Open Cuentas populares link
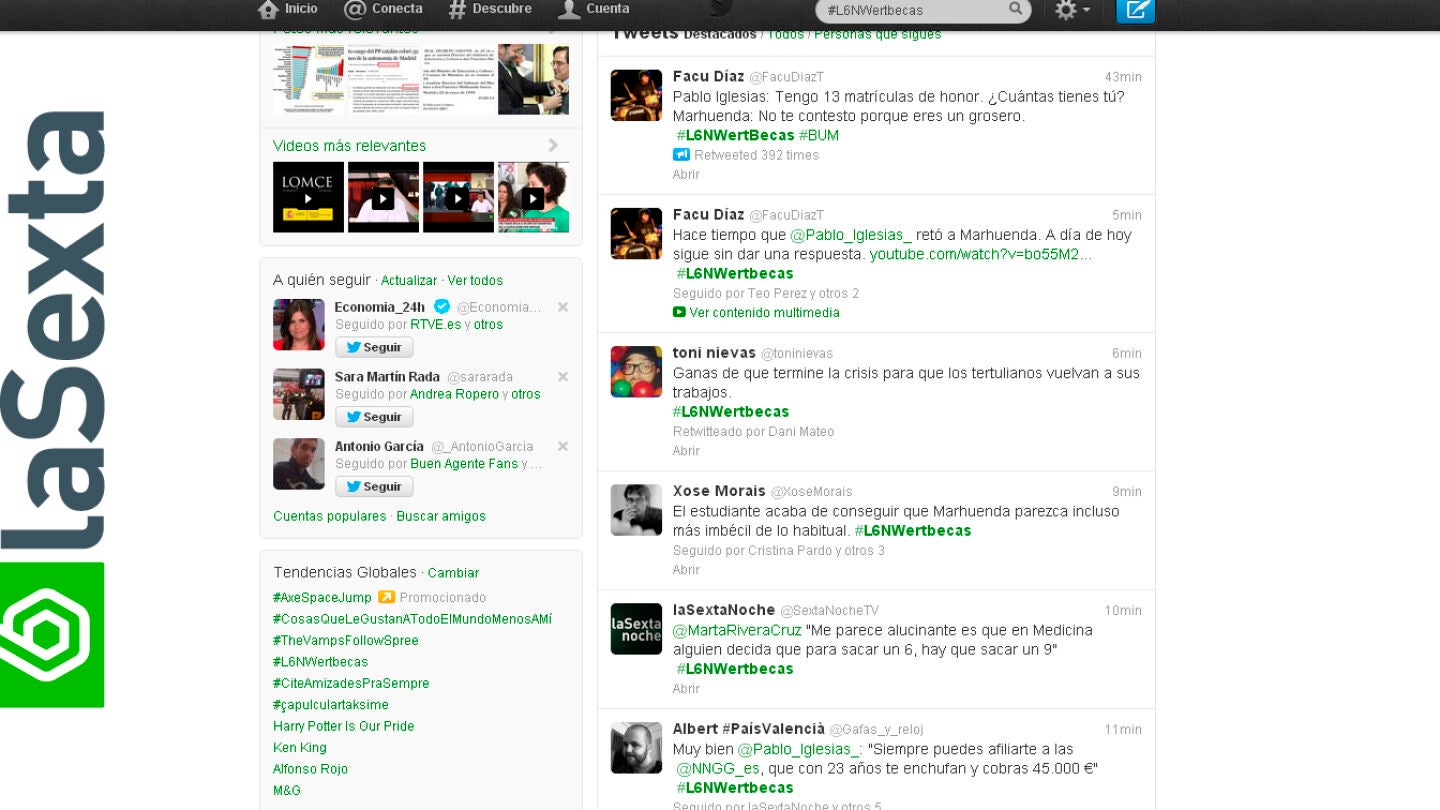 329,517
